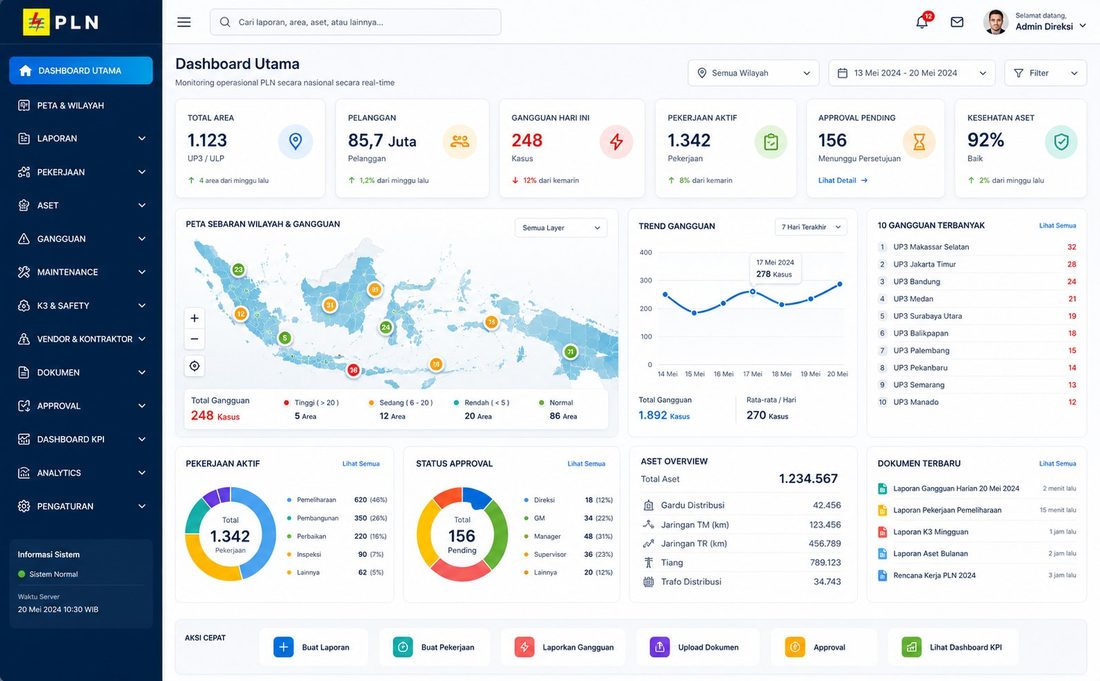The width and height of the screenshot is (1100, 681).
Task: Open the date range 13 Mei - 20 Mei dropdown
Action: (x=912, y=73)
